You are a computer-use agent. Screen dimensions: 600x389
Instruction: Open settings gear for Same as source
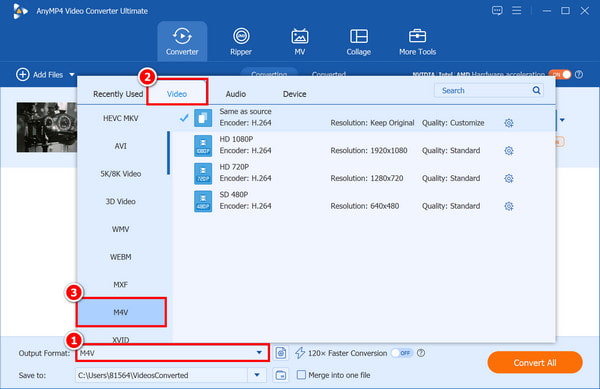coord(509,123)
